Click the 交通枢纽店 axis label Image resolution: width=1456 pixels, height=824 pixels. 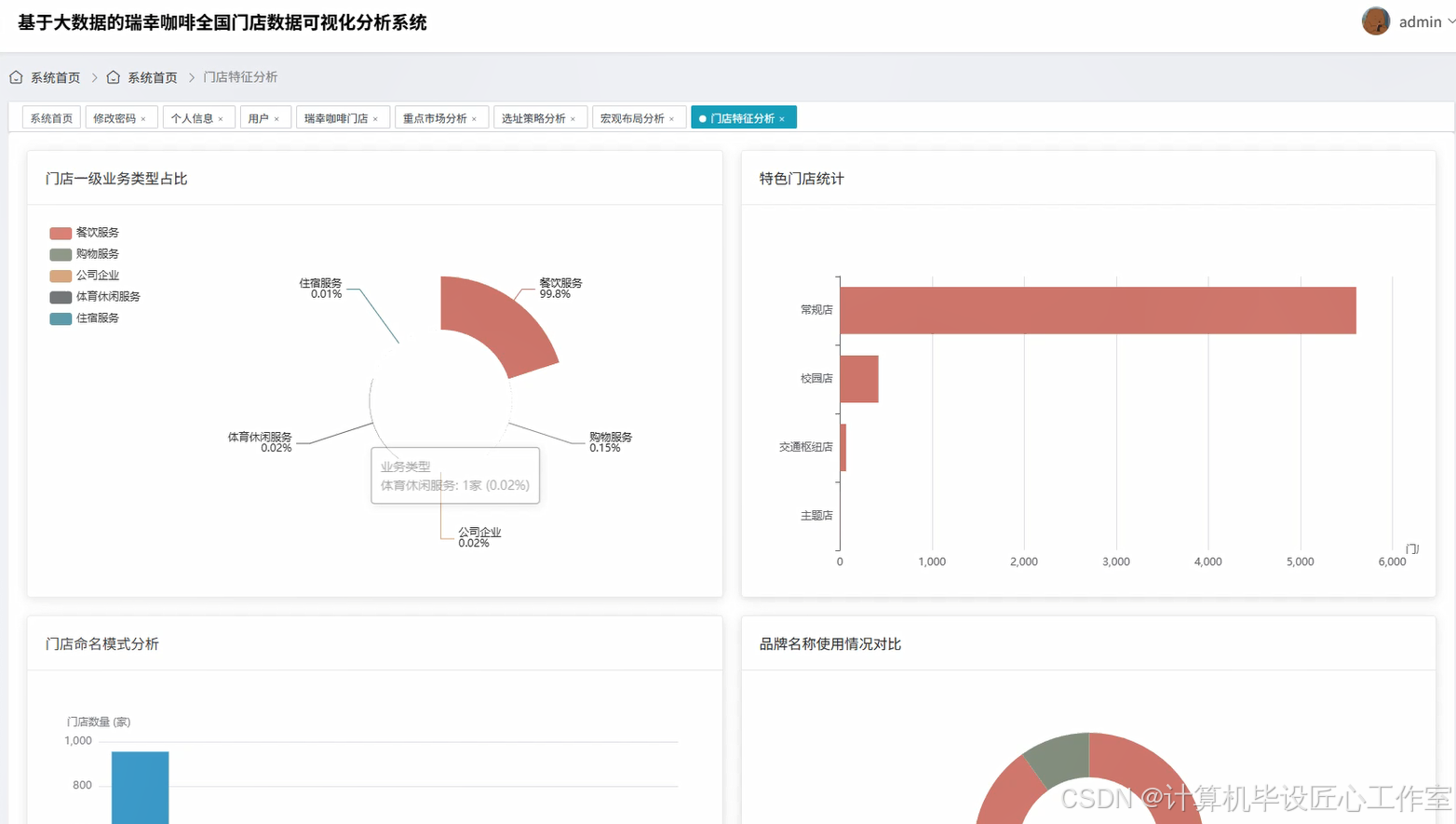(x=806, y=447)
